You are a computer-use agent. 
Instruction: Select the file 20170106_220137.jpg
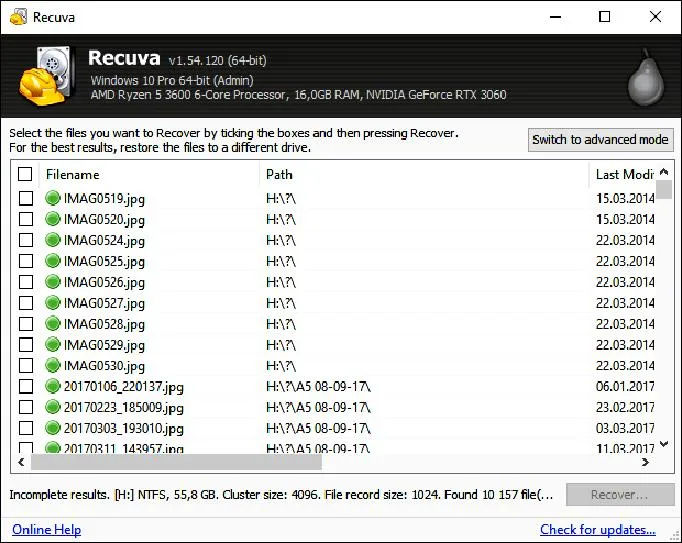[124, 386]
